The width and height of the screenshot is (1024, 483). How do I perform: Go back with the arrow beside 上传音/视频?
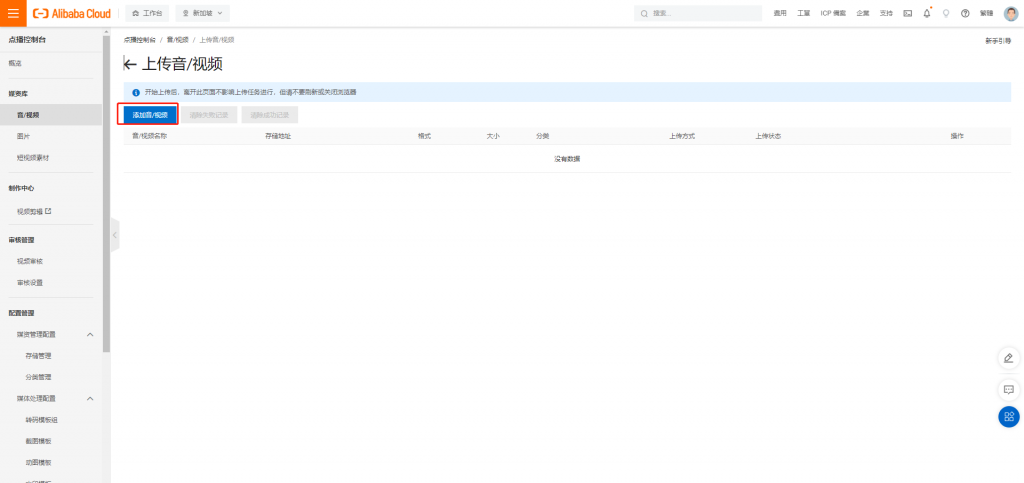coord(130,65)
